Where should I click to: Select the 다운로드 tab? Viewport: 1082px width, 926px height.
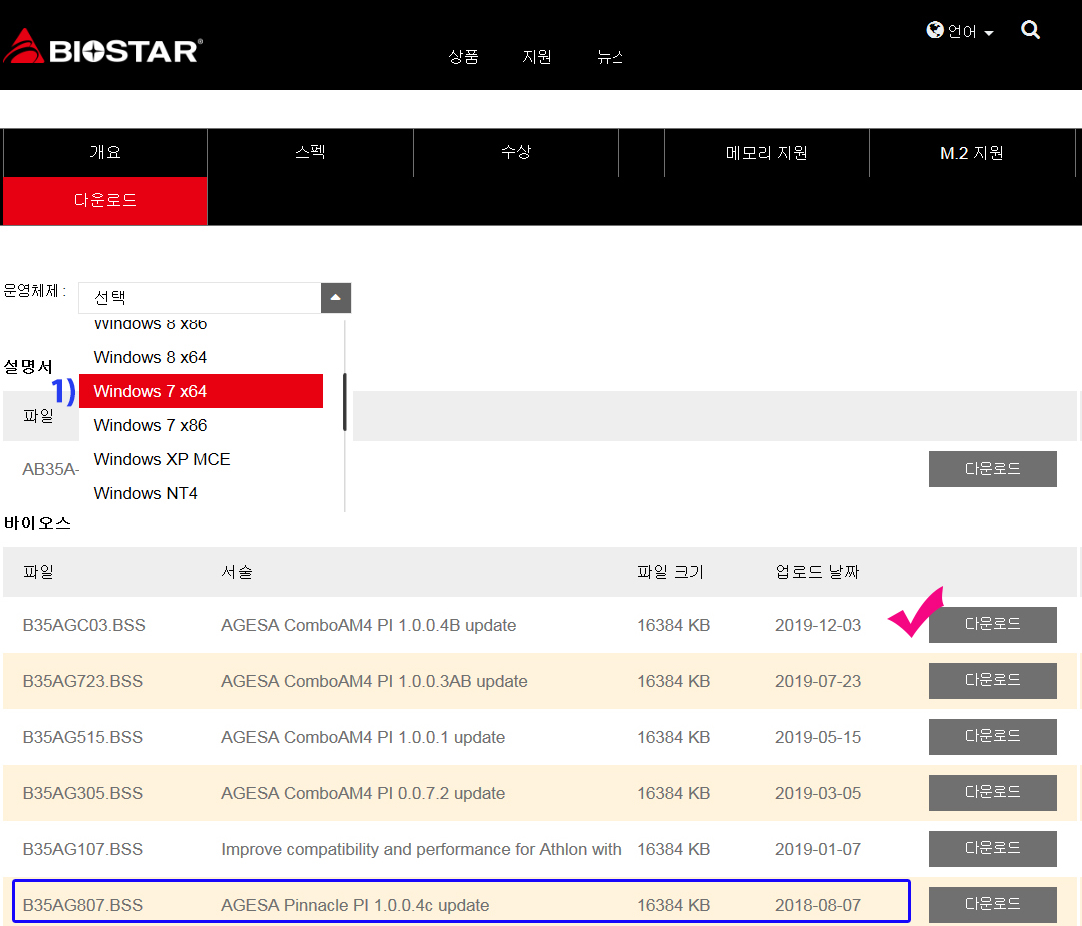tap(106, 201)
